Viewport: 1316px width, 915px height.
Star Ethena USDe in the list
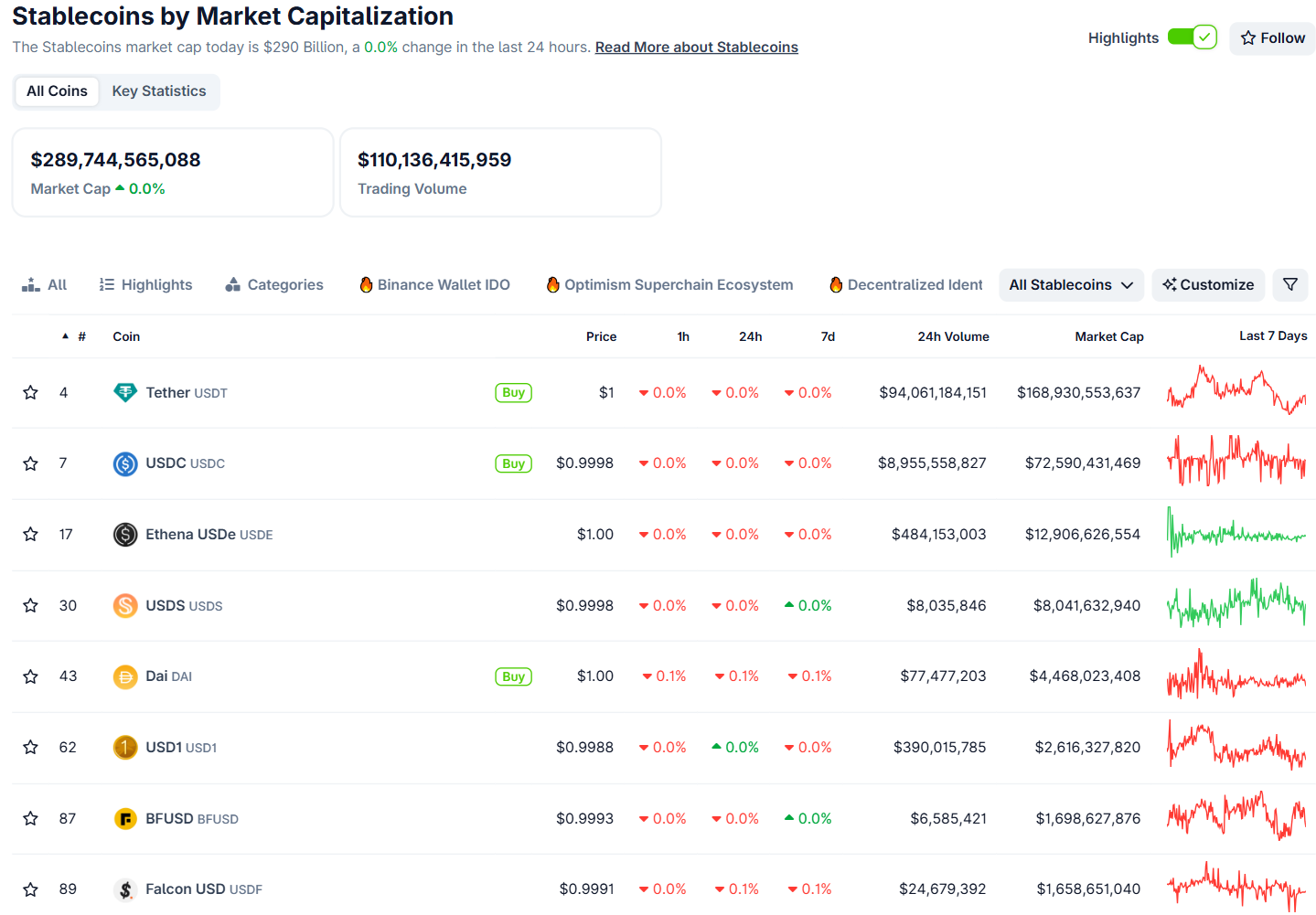click(30, 534)
